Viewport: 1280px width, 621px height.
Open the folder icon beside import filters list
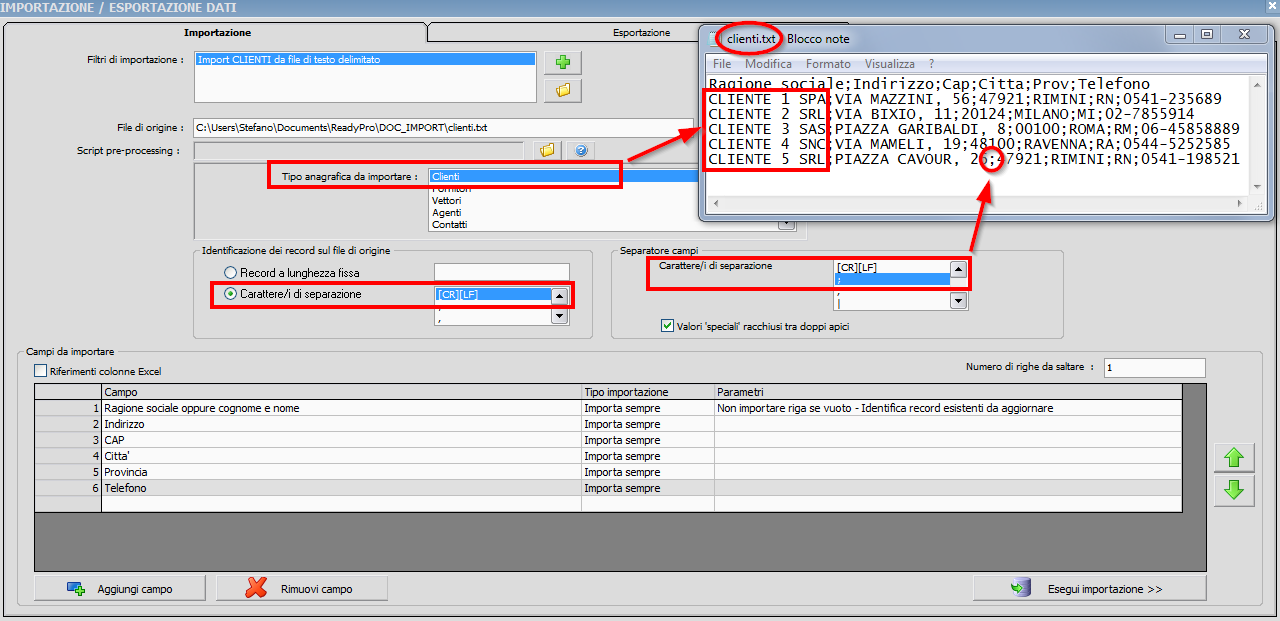(x=563, y=91)
